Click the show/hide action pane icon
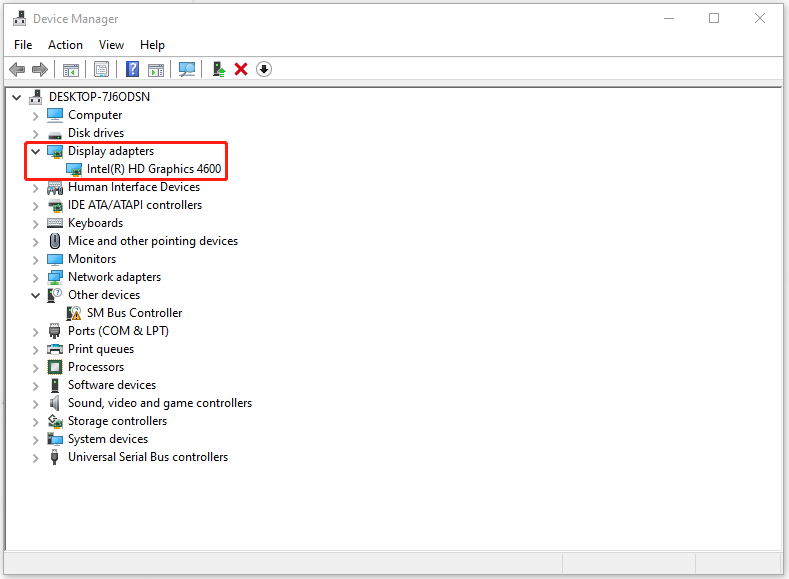The height and width of the screenshot is (579, 789). [x=156, y=69]
